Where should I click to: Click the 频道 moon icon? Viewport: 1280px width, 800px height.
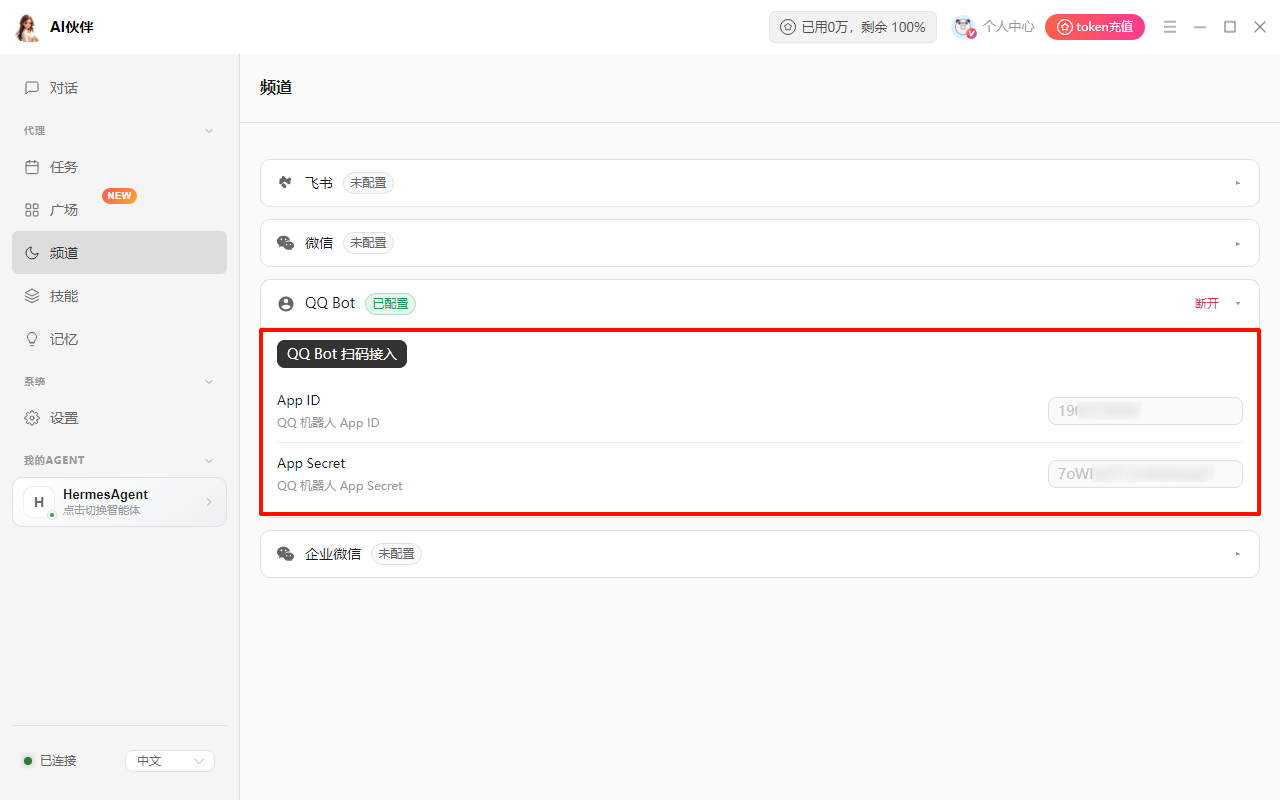(x=32, y=253)
